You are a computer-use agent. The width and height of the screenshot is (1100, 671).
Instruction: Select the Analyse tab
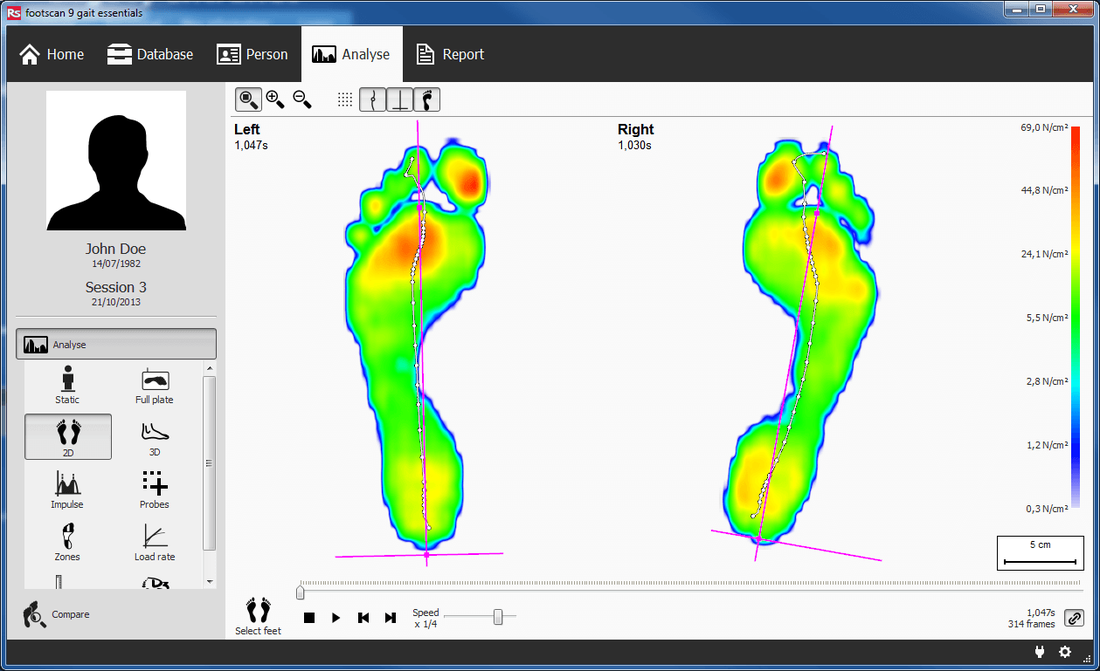coord(351,54)
